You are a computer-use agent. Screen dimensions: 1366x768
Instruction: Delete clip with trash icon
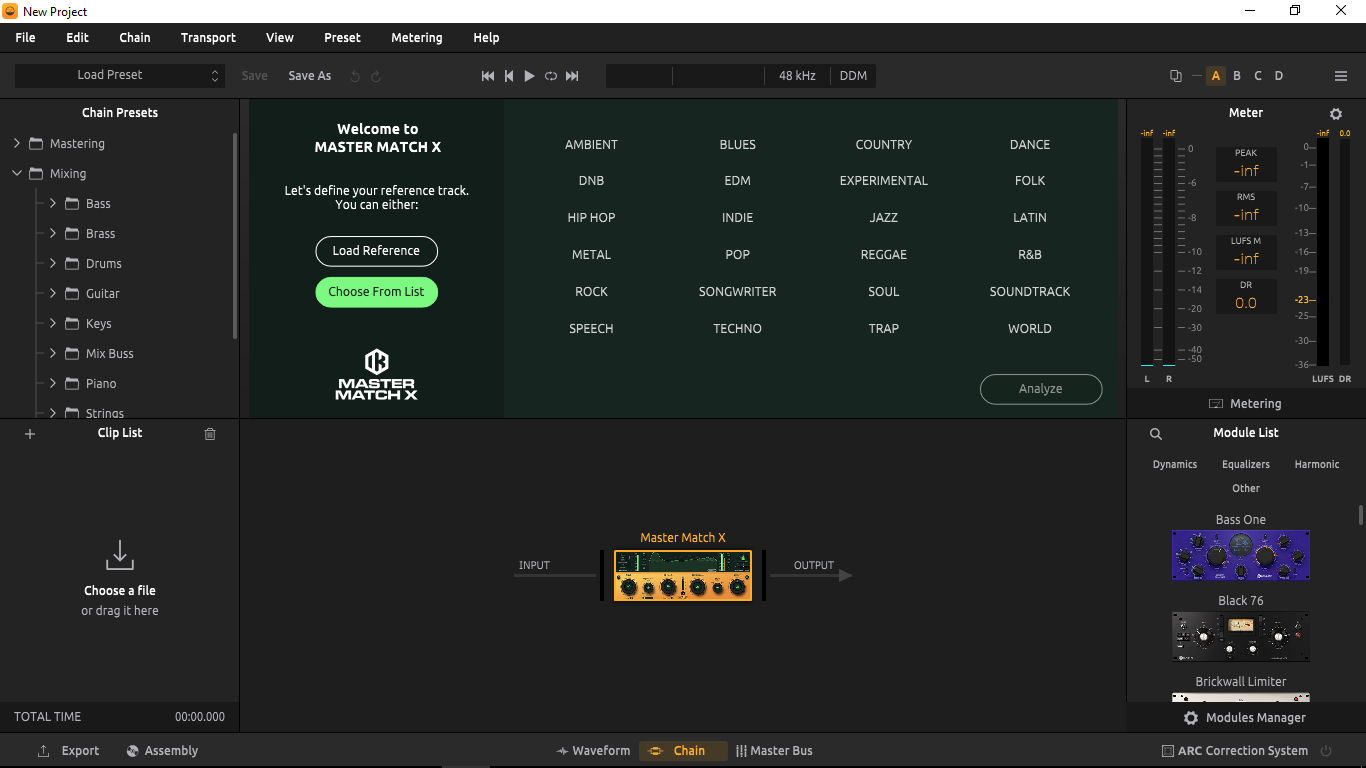210,434
